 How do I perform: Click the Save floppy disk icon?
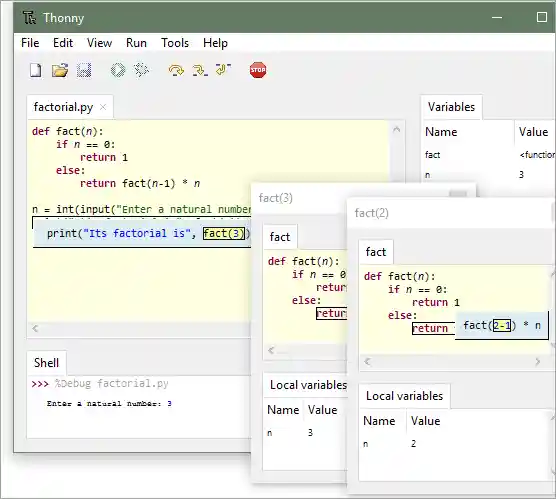[84, 70]
